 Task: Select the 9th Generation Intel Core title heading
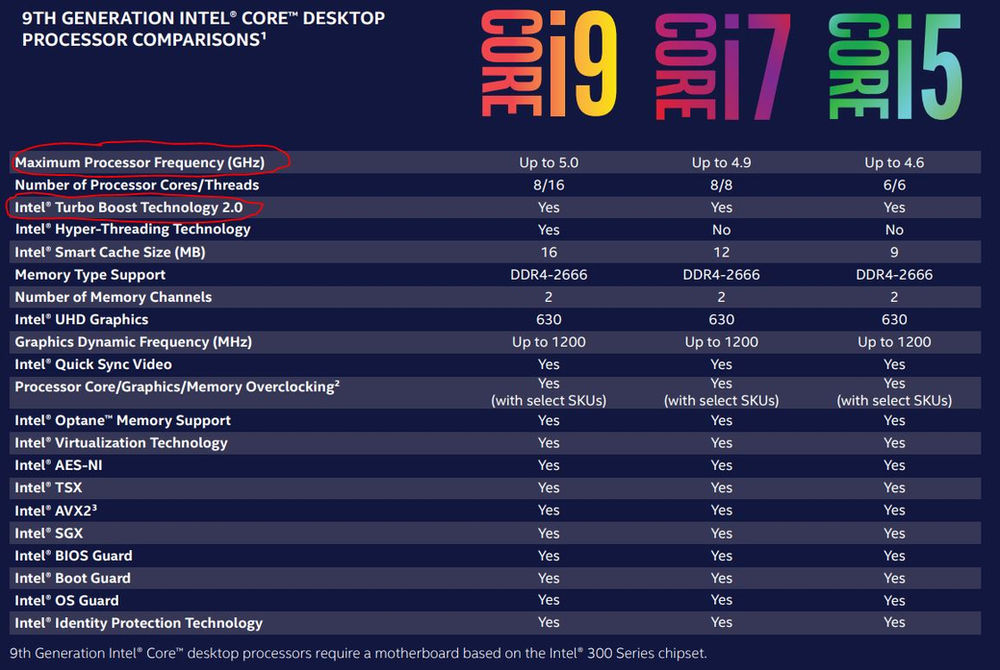point(203,29)
